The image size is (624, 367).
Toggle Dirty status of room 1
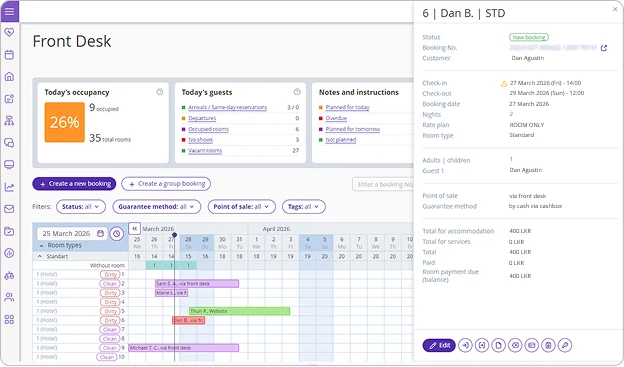(110, 274)
